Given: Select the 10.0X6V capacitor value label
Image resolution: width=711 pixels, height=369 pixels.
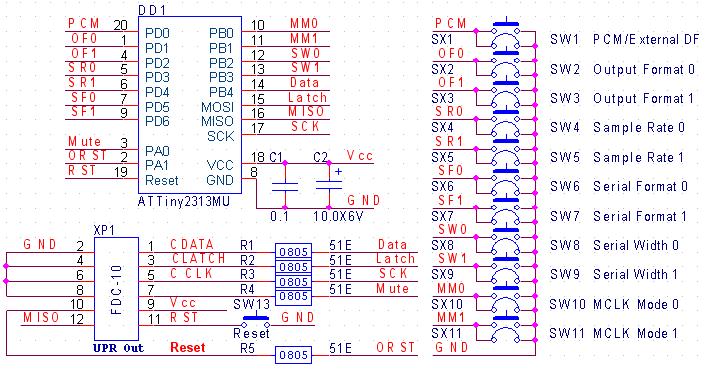Looking at the screenshot, I should point(338,216).
